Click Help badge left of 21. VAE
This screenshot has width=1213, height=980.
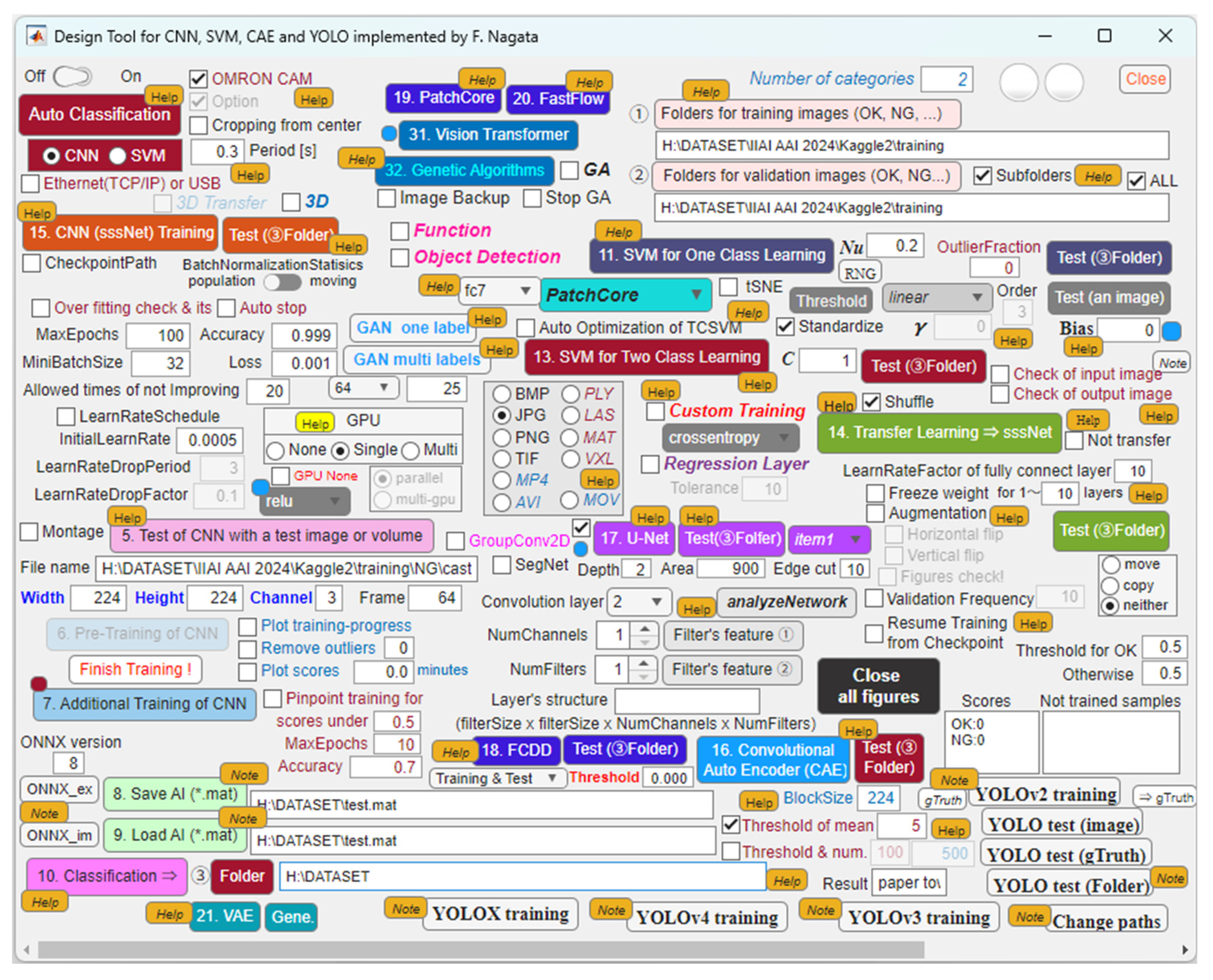169,913
